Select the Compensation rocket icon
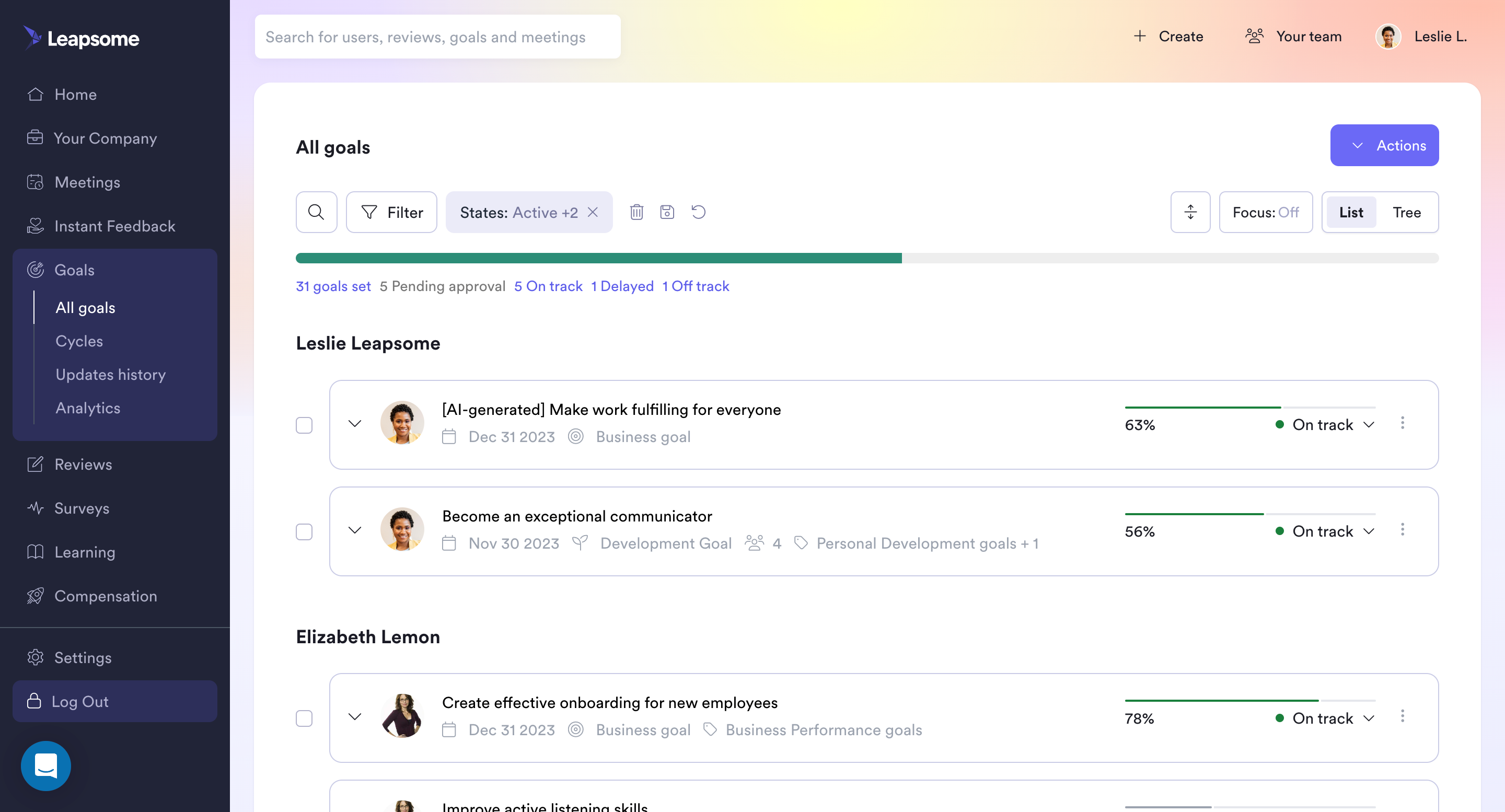 tap(36, 596)
